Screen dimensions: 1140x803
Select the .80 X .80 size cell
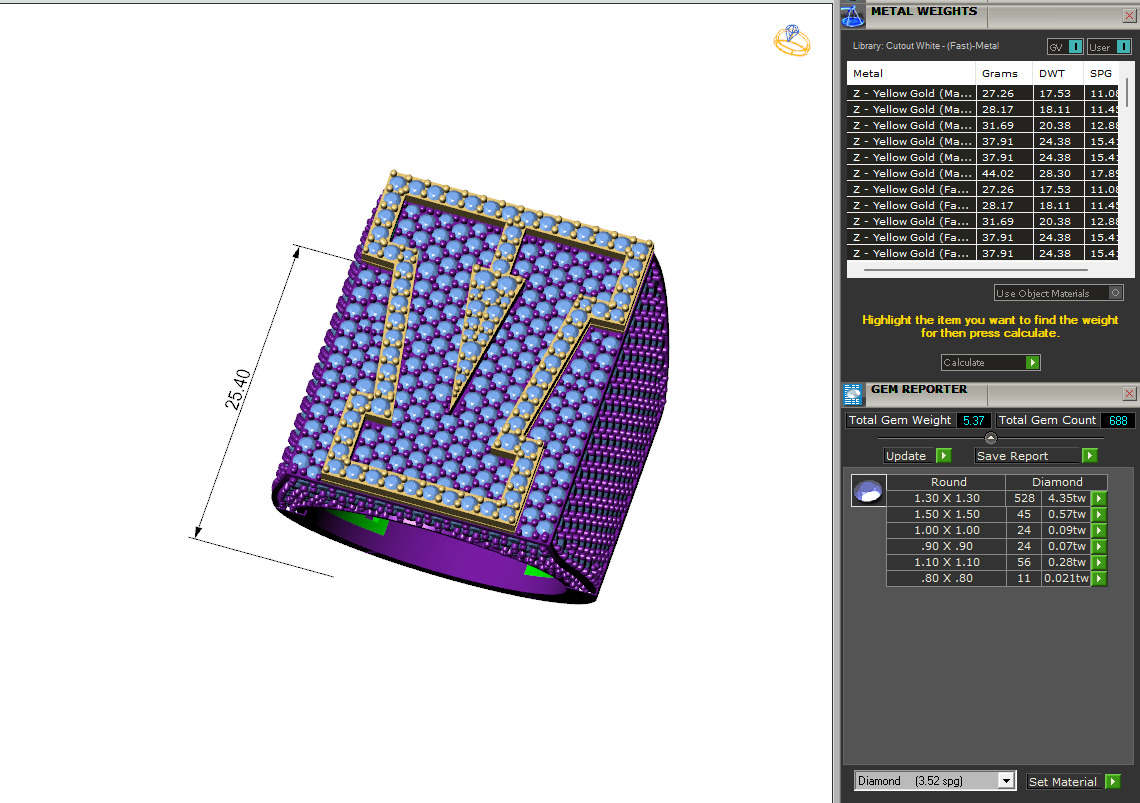947,578
